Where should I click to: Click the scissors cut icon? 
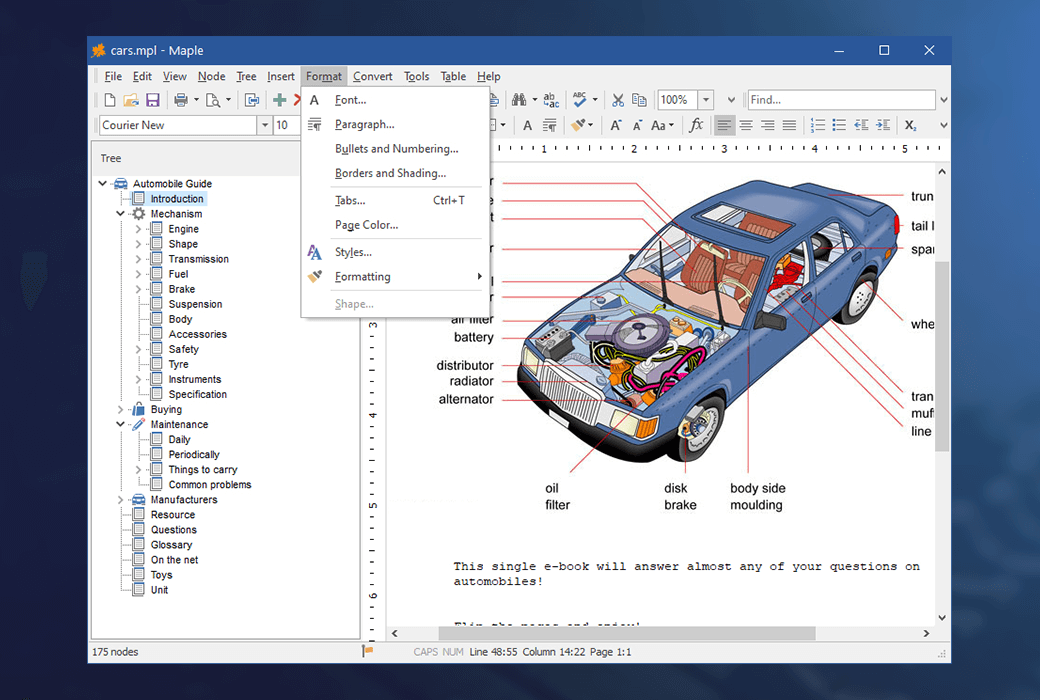(618, 100)
